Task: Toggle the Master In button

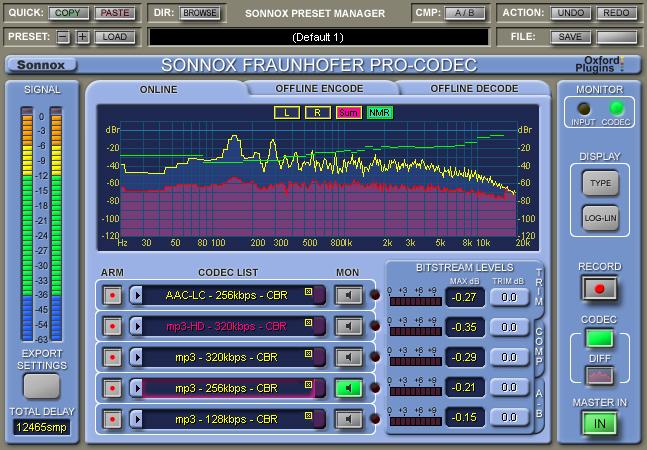Action: coord(599,423)
